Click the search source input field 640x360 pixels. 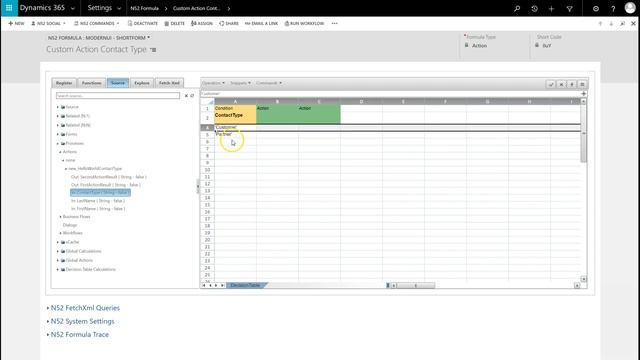point(118,96)
